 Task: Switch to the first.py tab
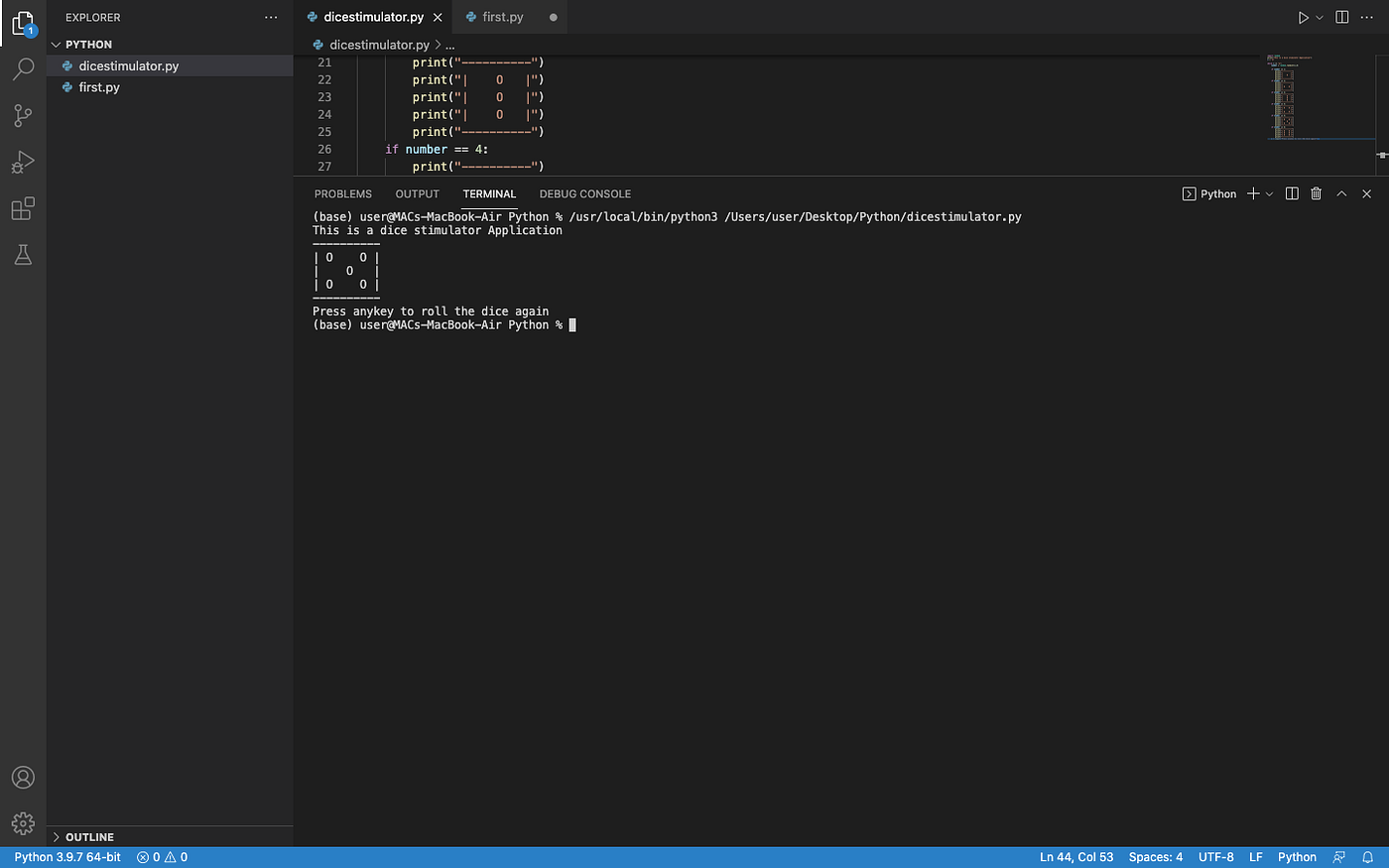point(502,16)
